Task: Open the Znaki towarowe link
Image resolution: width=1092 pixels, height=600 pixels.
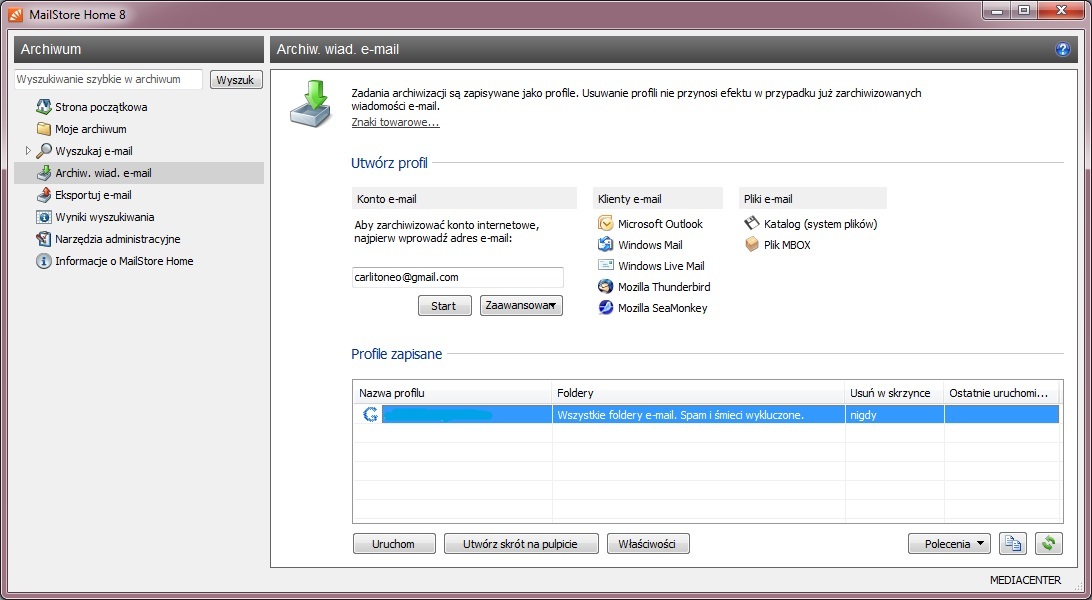Action: 395,123
